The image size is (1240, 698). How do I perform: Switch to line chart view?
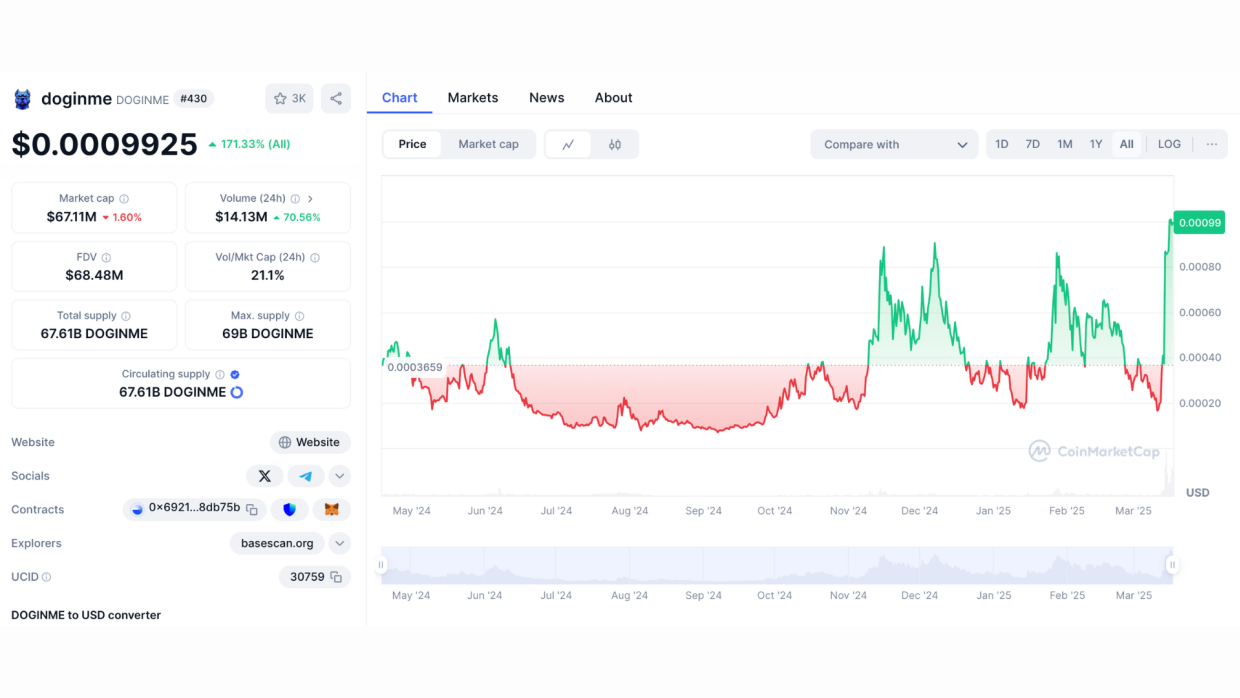[568, 144]
